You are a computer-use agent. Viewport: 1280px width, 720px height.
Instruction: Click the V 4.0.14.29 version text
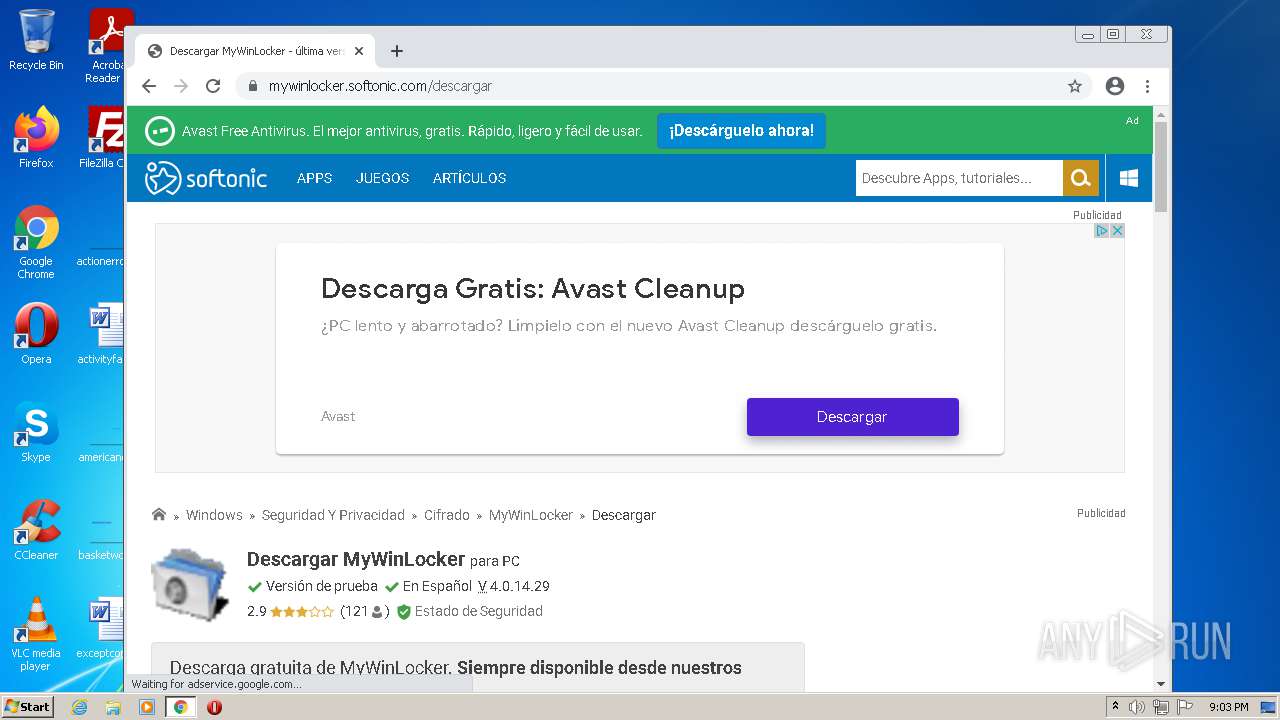[513, 587]
